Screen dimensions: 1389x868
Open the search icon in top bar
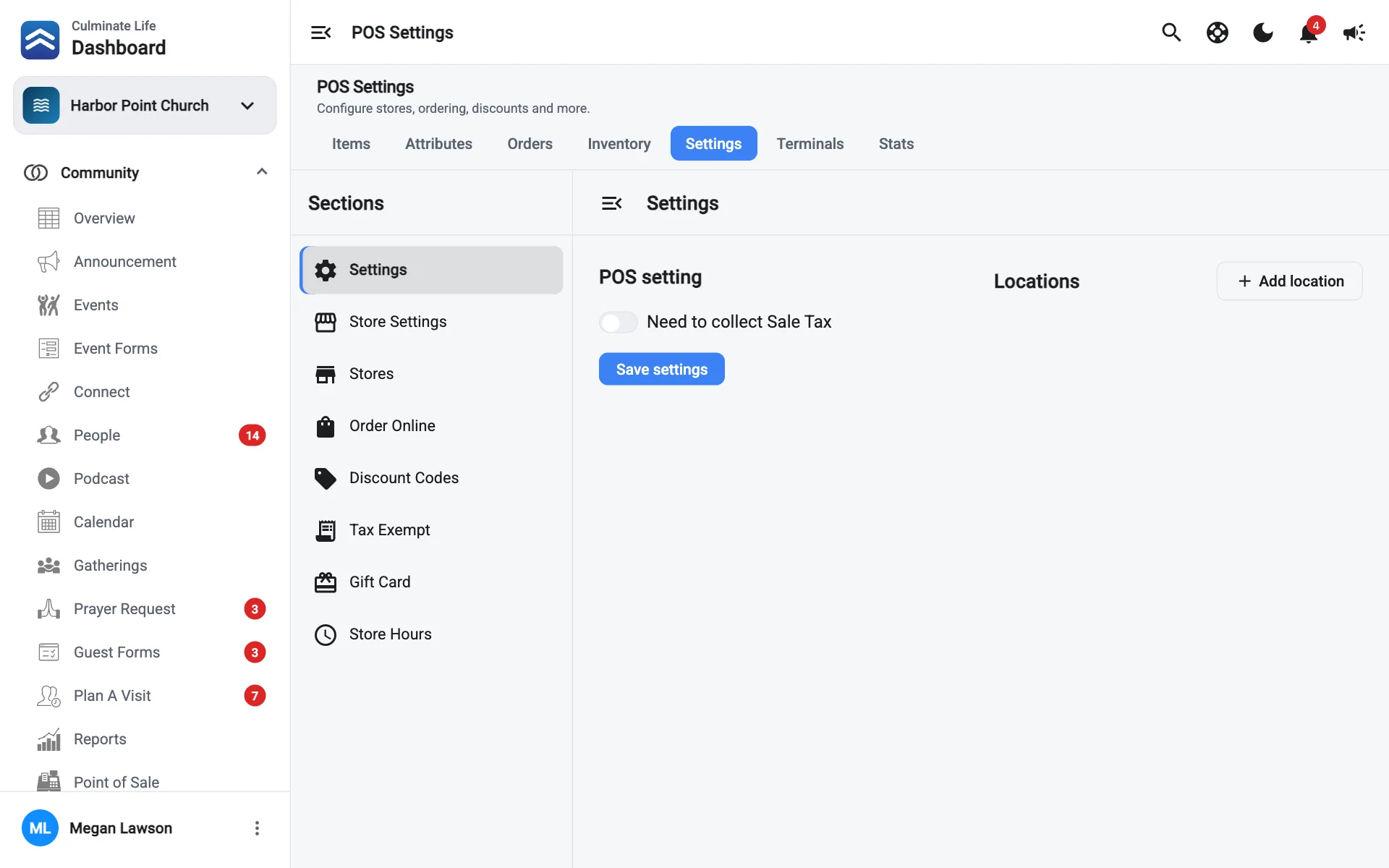[1171, 33]
